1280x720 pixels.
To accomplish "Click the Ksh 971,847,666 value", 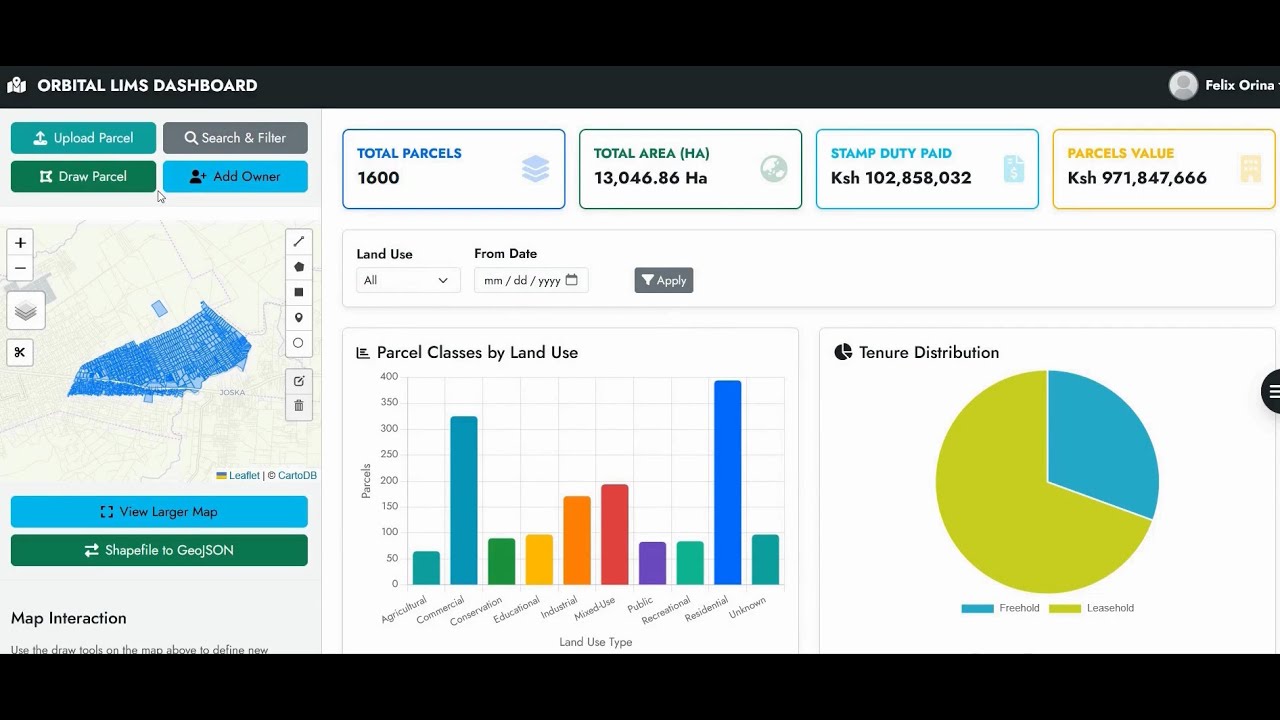I will point(1137,178).
